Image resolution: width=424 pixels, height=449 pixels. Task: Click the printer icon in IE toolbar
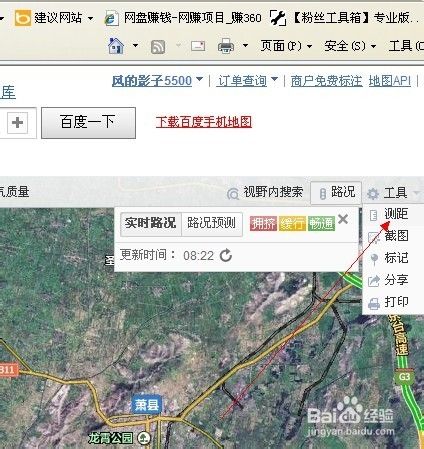click(226, 46)
